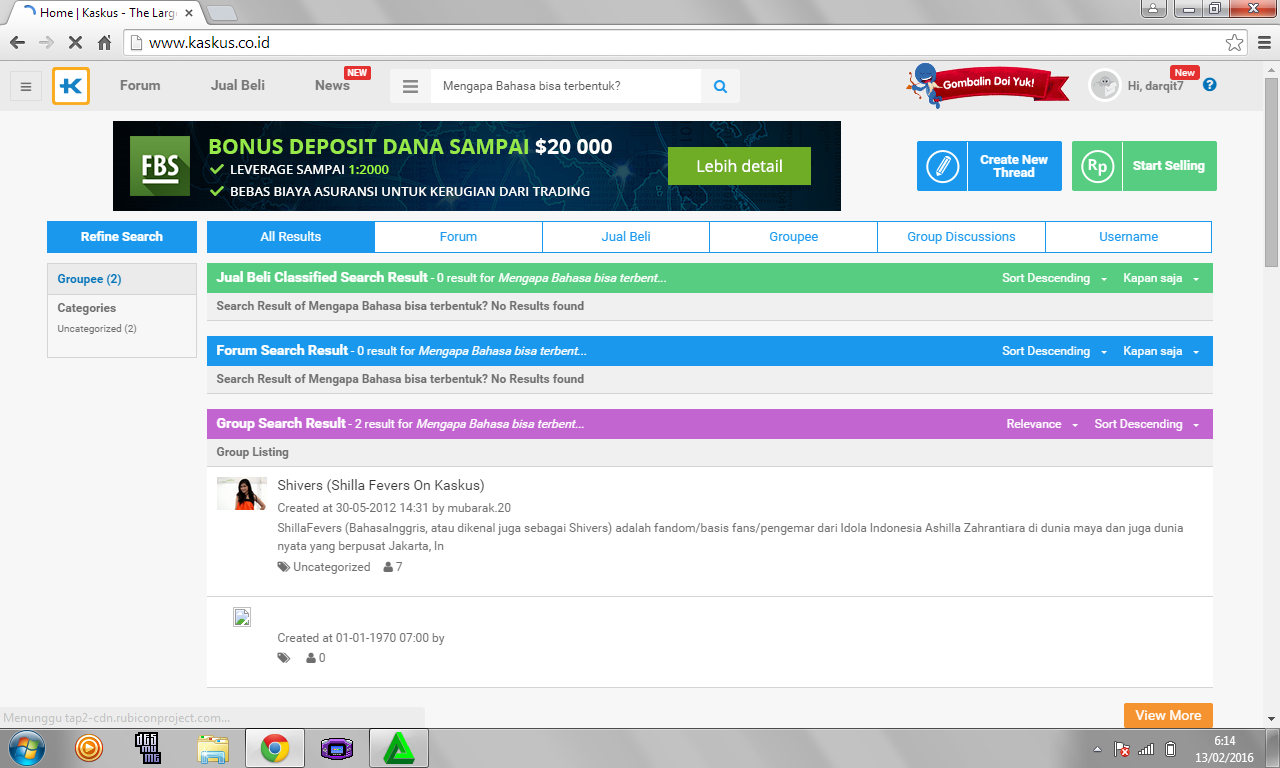Expand Jual Beli Sort Descending dropdown
Image resolution: width=1280 pixels, height=768 pixels.
(x=1055, y=278)
